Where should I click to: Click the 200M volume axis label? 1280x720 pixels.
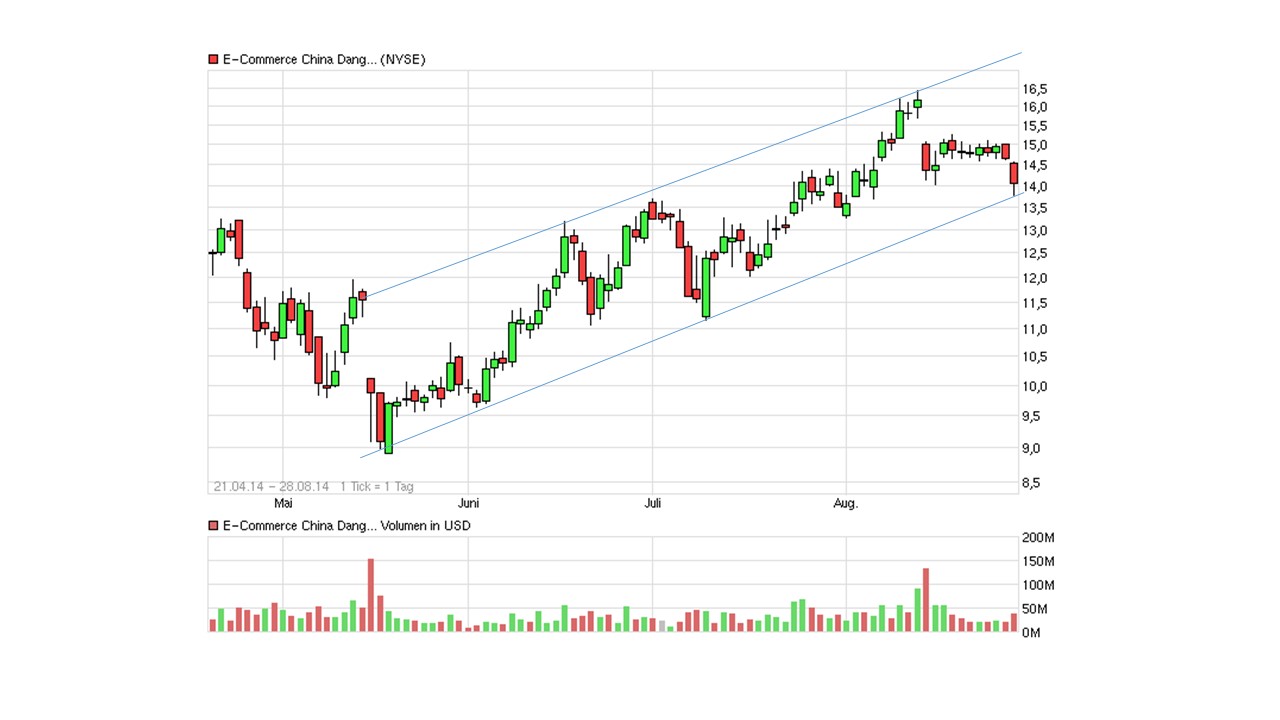point(1038,539)
